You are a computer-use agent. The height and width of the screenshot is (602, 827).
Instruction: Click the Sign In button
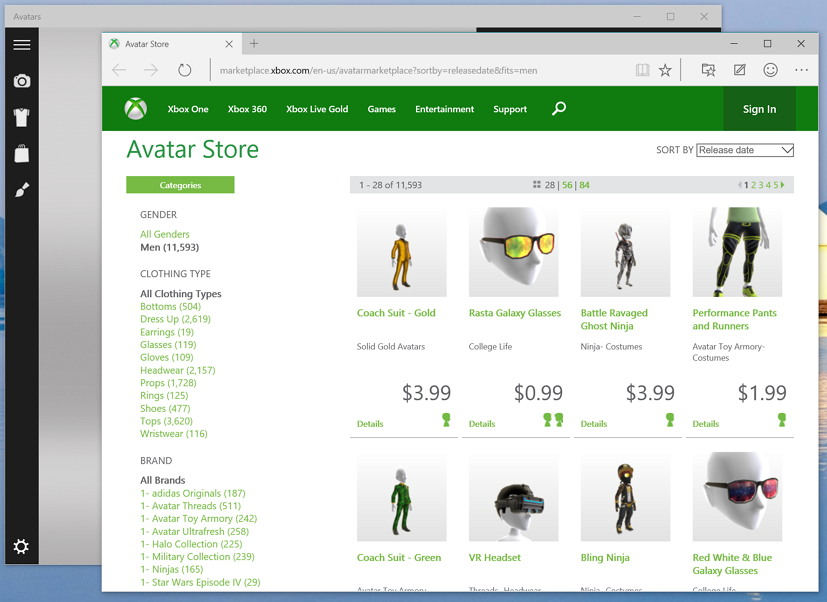click(759, 109)
